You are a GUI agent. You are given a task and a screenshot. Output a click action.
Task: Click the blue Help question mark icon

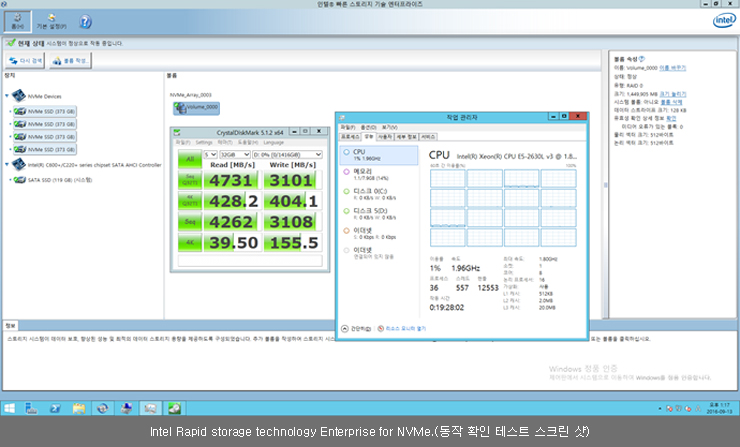click(85, 22)
